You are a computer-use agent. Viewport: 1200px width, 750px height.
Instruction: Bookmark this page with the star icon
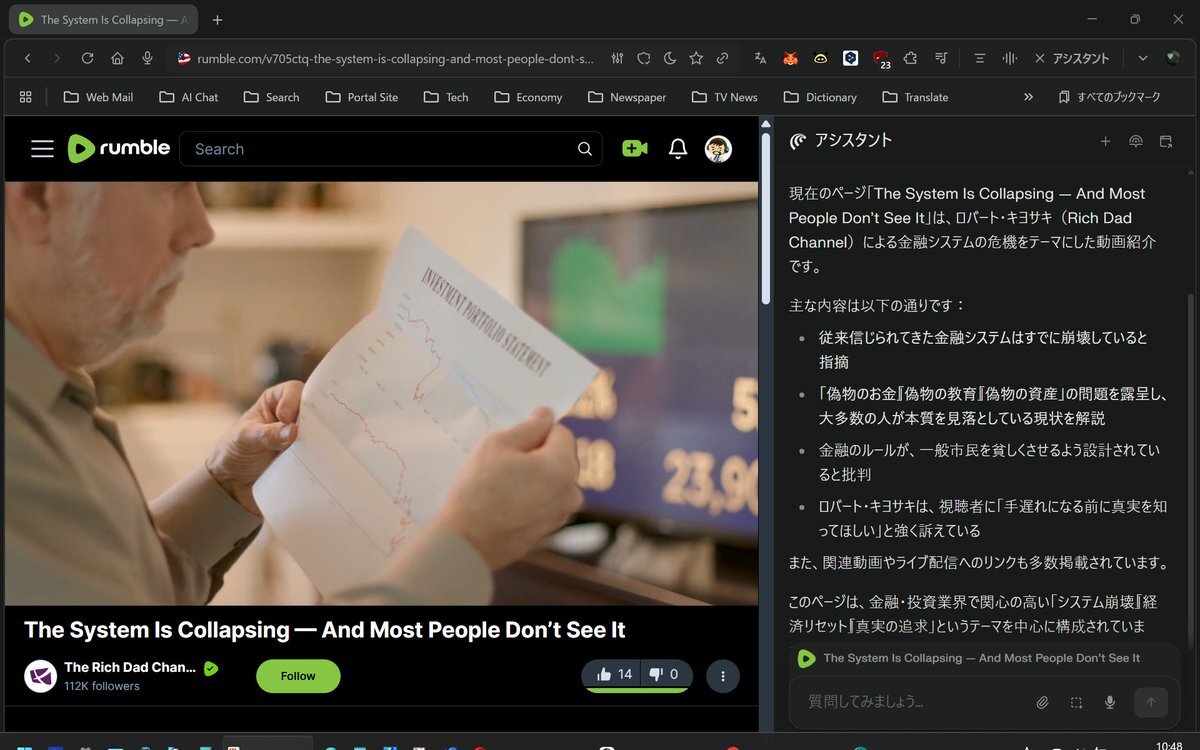pyautogui.click(x=696, y=58)
